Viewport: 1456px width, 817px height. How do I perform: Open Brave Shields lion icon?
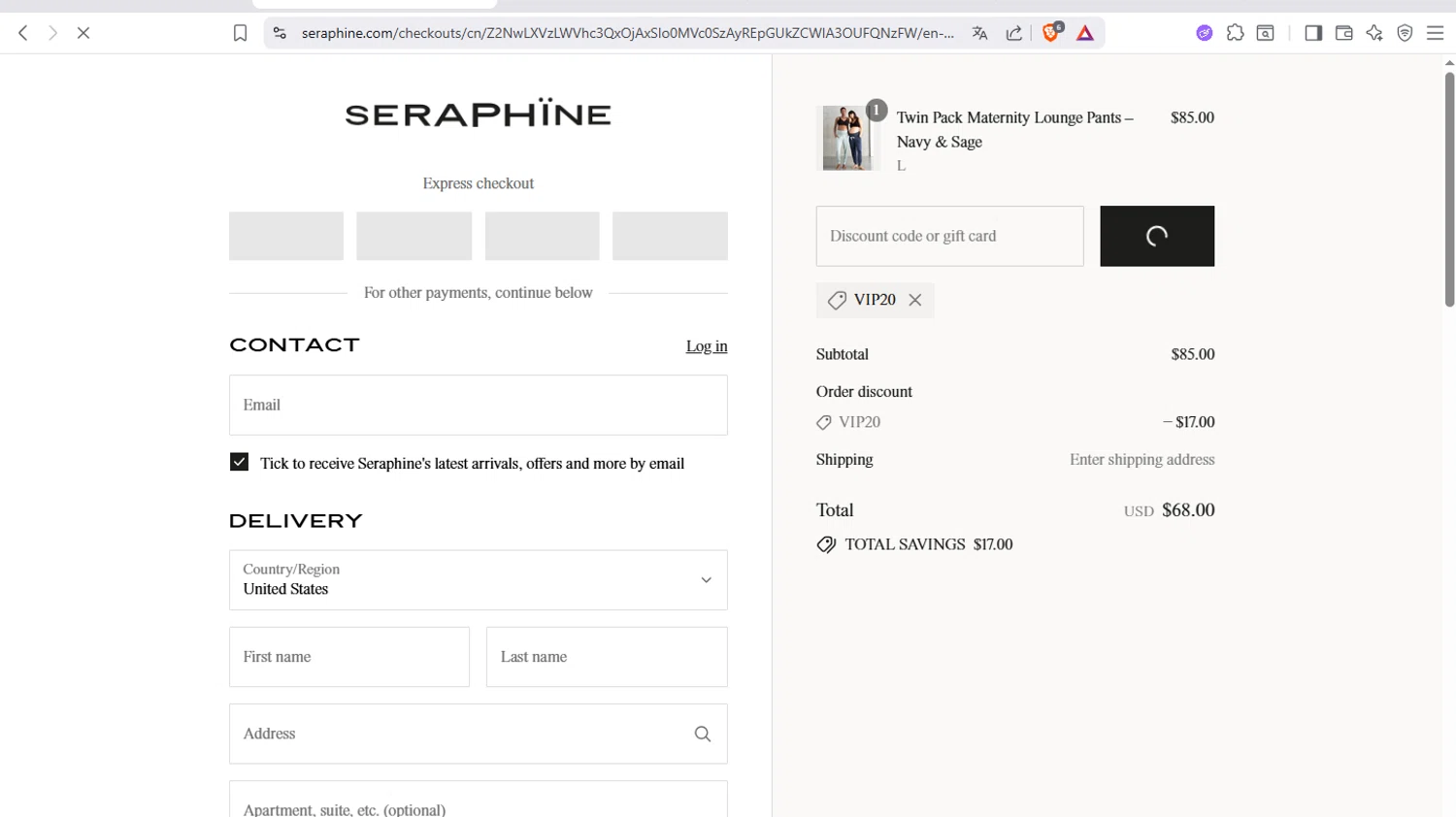coord(1051,33)
